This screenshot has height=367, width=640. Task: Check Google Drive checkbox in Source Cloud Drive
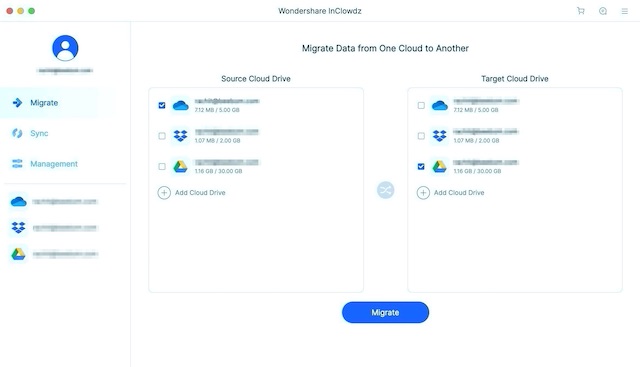tap(162, 167)
